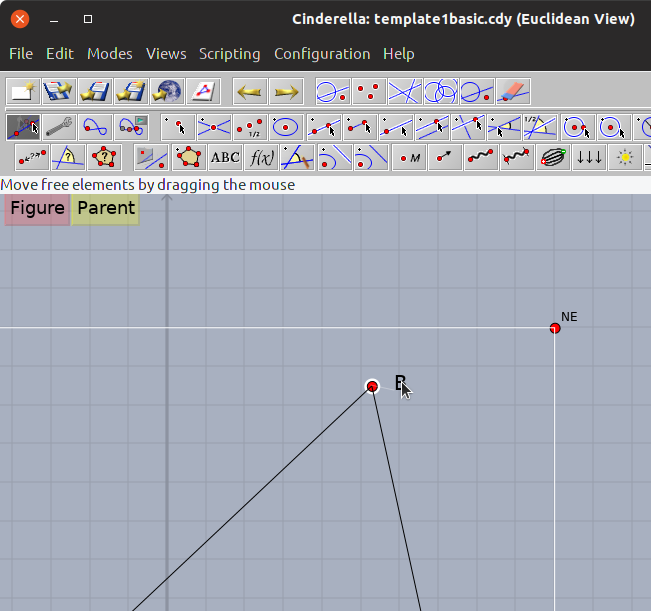Click the highlighted red point B
The image size is (651, 611).
[x=372, y=386]
